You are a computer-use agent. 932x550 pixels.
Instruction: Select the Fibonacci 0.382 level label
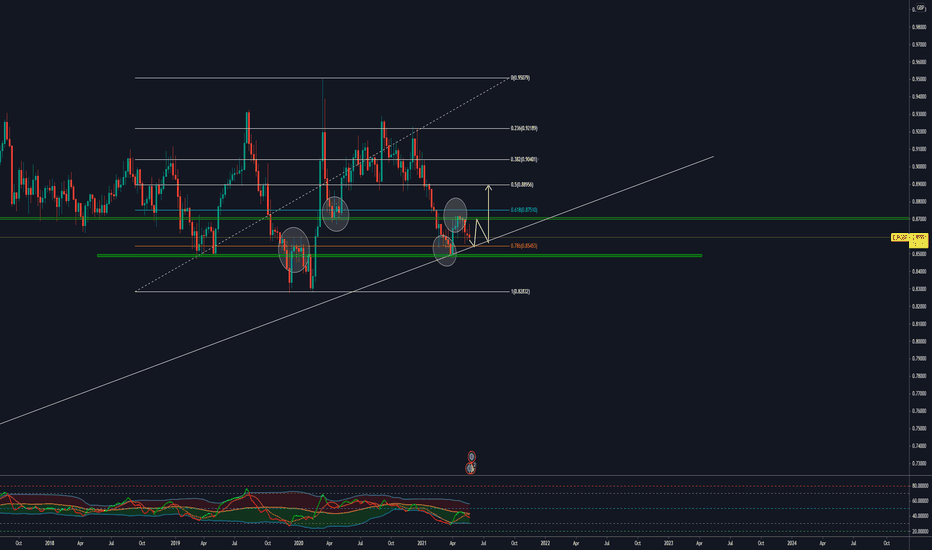pyautogui.click(x=524, y=159)
